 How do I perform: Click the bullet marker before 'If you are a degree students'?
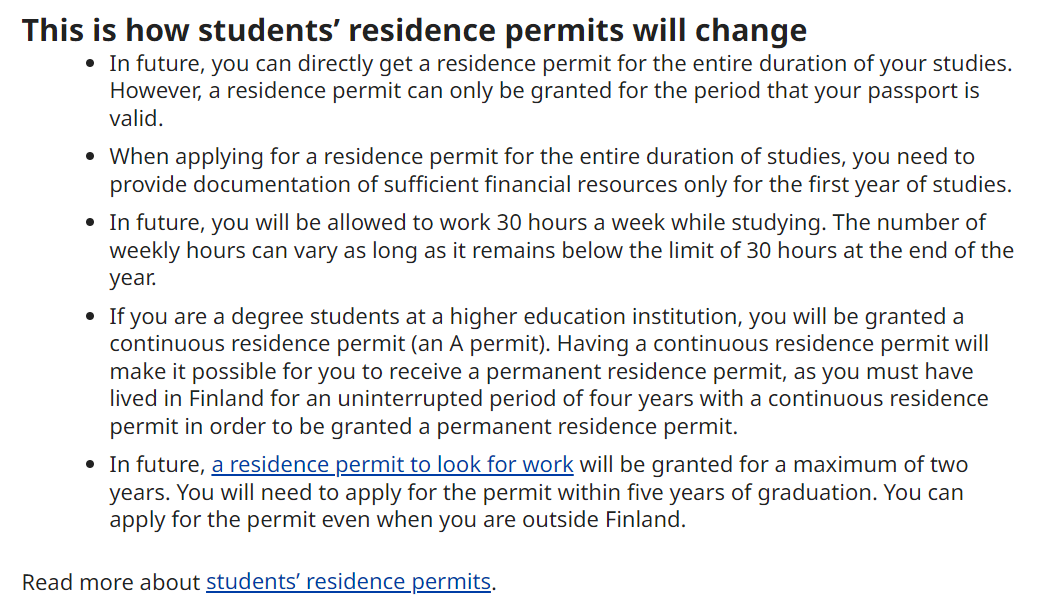click(x=90, y=316)
